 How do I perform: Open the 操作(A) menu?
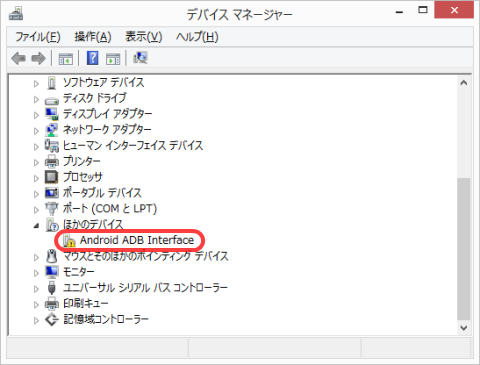coord(93,37)
